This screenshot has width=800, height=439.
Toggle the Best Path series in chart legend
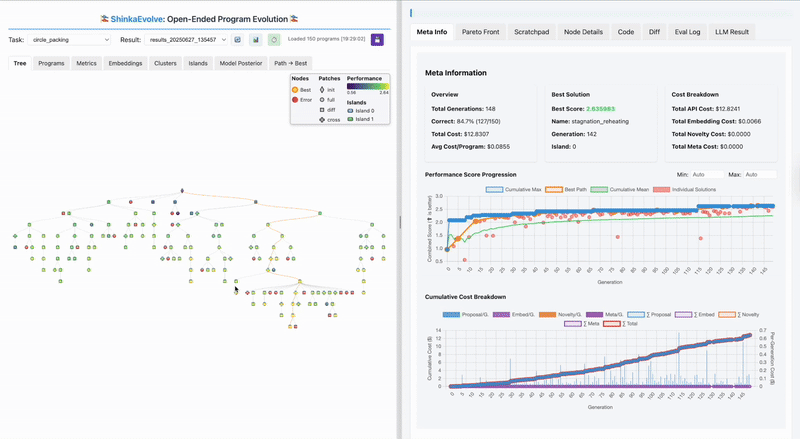point(572,187)
